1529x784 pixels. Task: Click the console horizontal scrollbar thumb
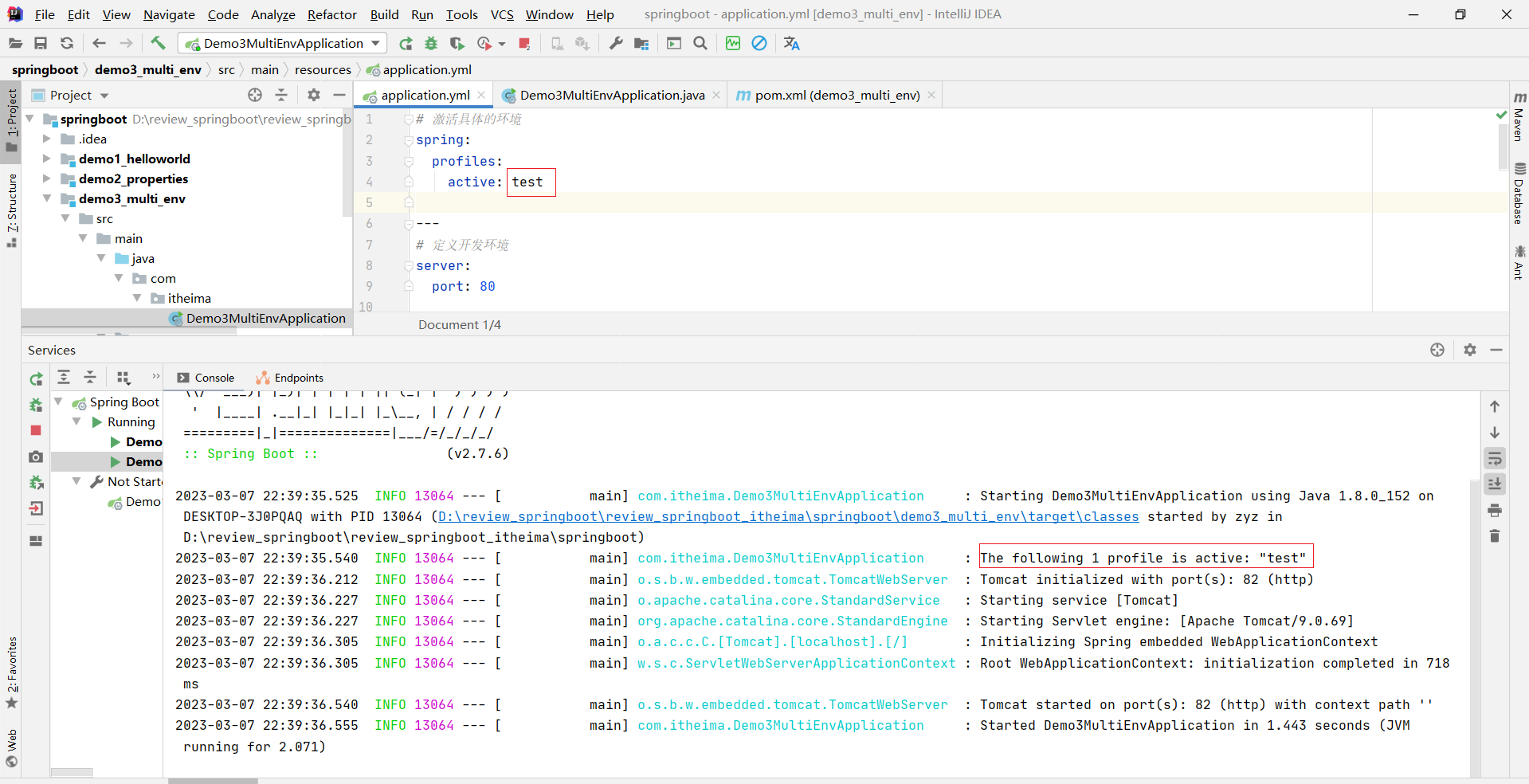pyautogui.click(x=213, y=781)
